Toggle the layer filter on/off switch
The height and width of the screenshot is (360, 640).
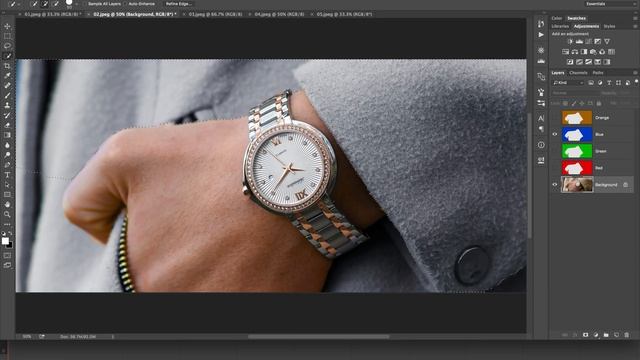636,82
